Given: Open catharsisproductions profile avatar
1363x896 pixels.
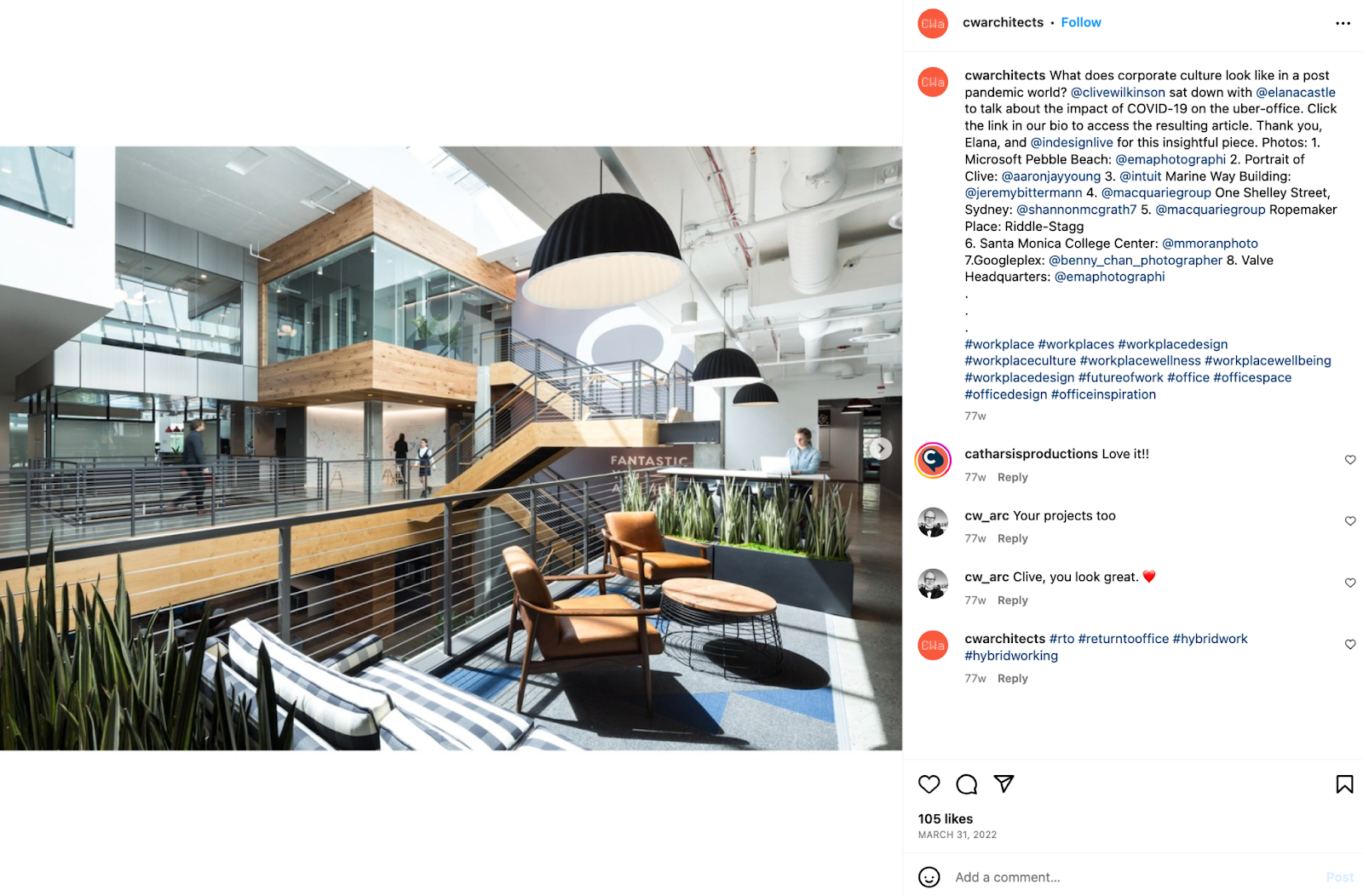Looking at the screenshot, I should coord(933,461).
